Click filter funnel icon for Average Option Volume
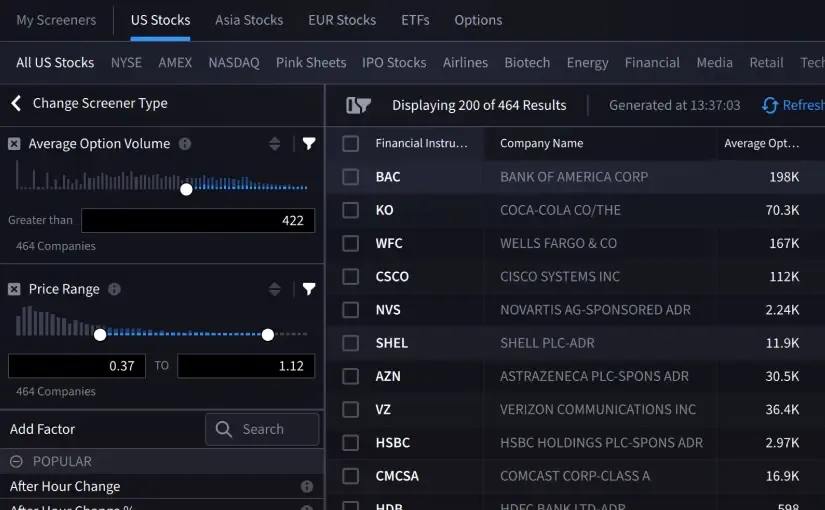The height and width of the screenshot is (510, 825). [309, 144]
